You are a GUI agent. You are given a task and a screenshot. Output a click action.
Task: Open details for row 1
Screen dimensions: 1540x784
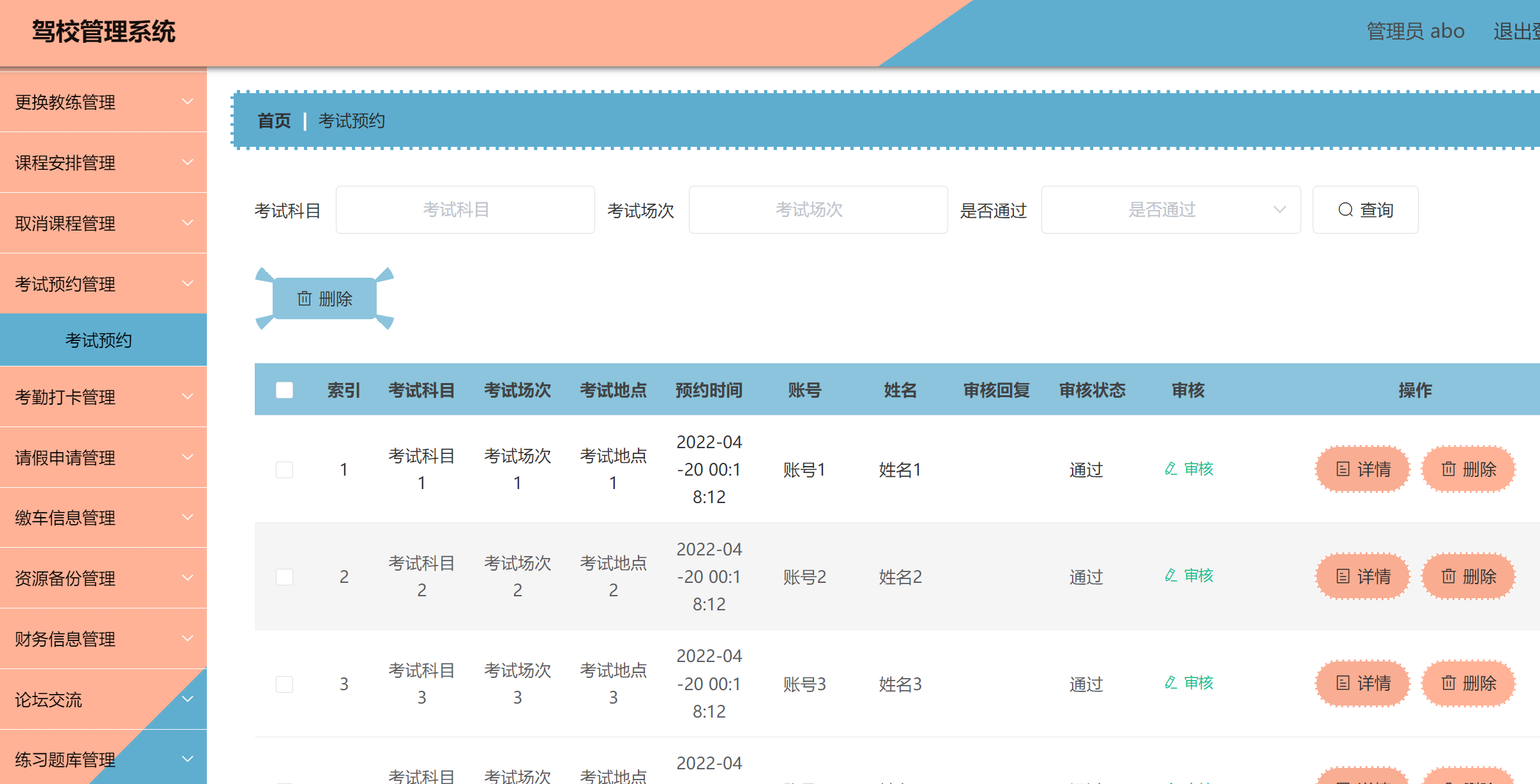pyautogui.click(x=1363, y=470)
